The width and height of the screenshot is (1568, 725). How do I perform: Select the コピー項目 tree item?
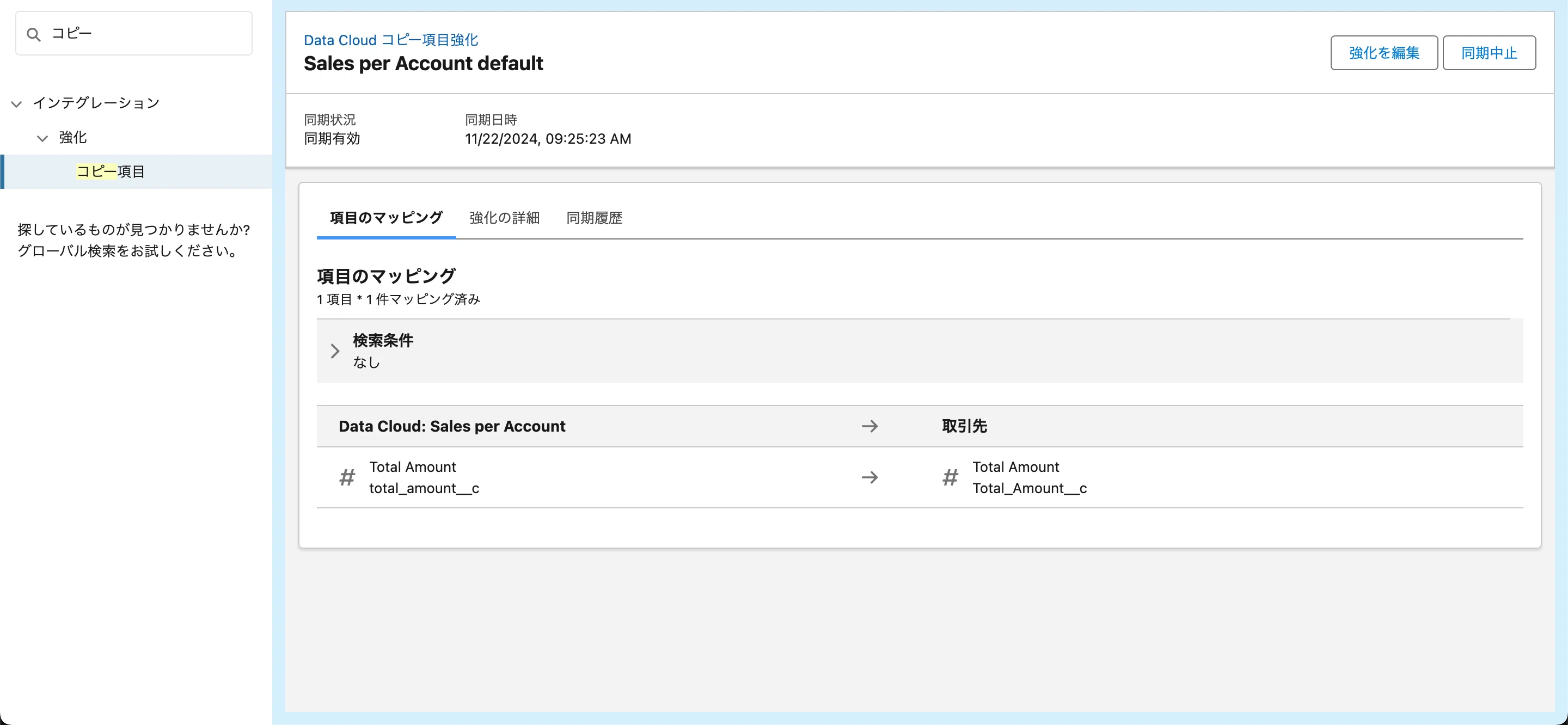point(137,171)
